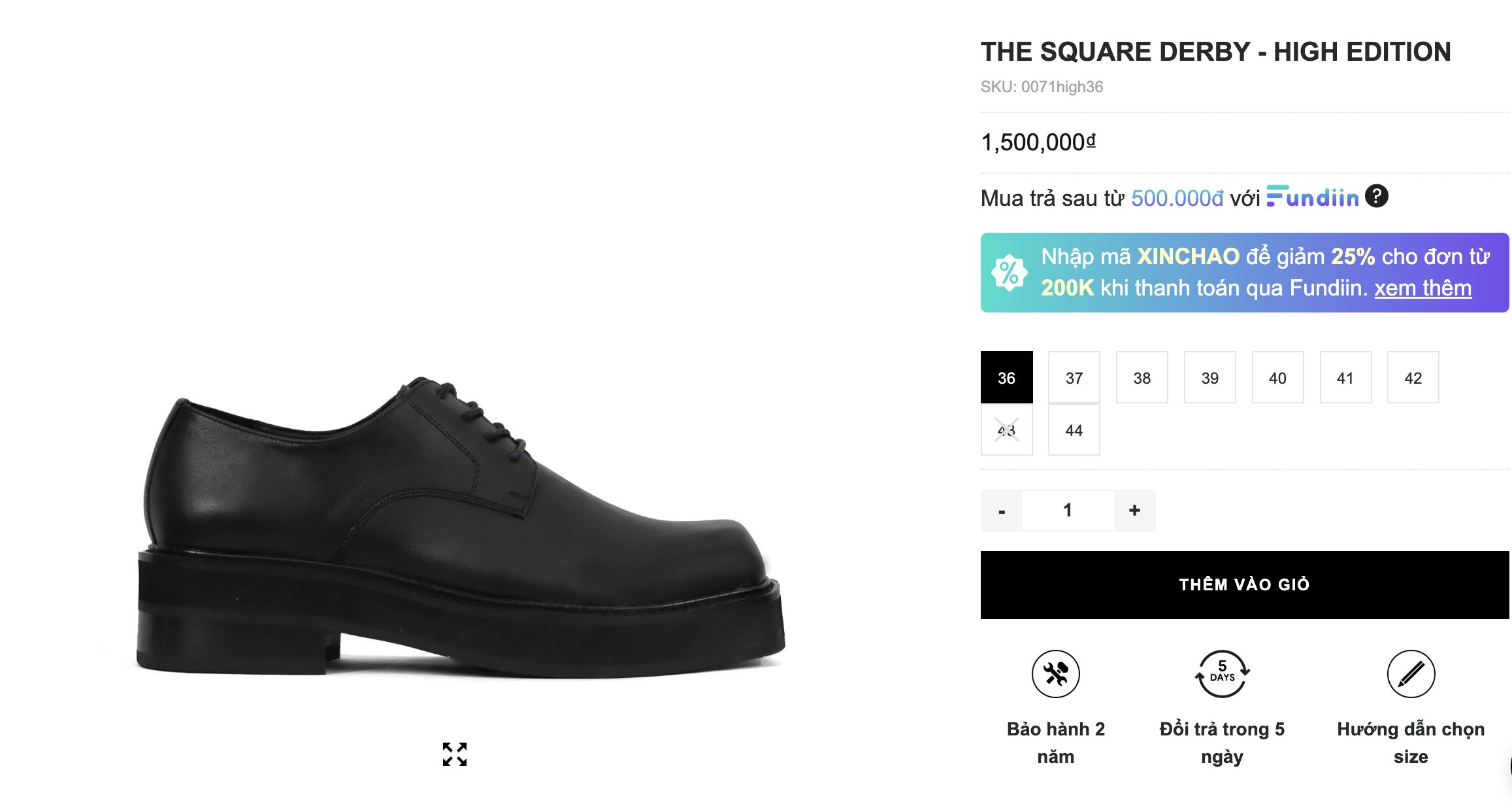
Task: Click the fullscreen expand image icon
Action: click(455, 754)
